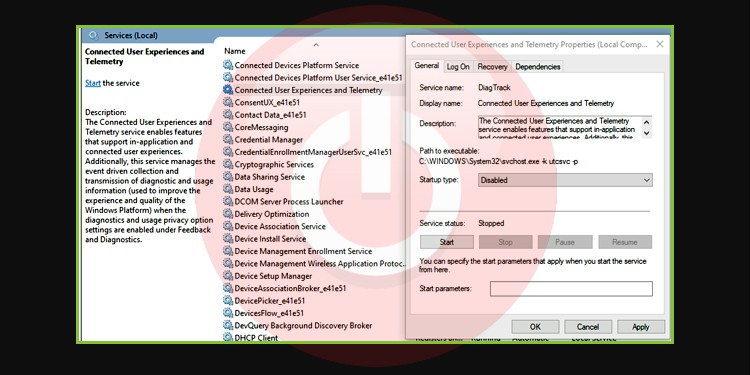This screenshot has height=375, width=750.
Task: Click the Device Management Enrollment Service icon
Action: (228, 251)
